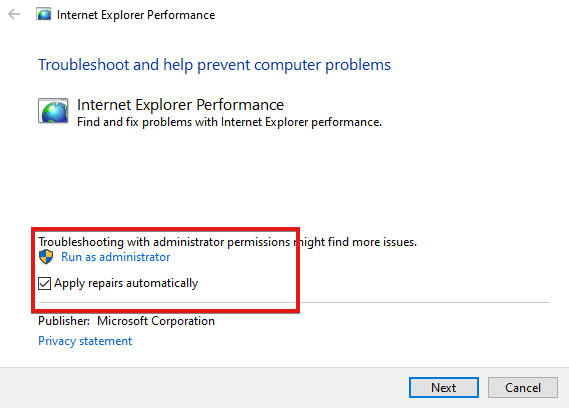Click the large Internet Explorer globe icon
Viewport: 569px width, 408px height.
[53, 111]
